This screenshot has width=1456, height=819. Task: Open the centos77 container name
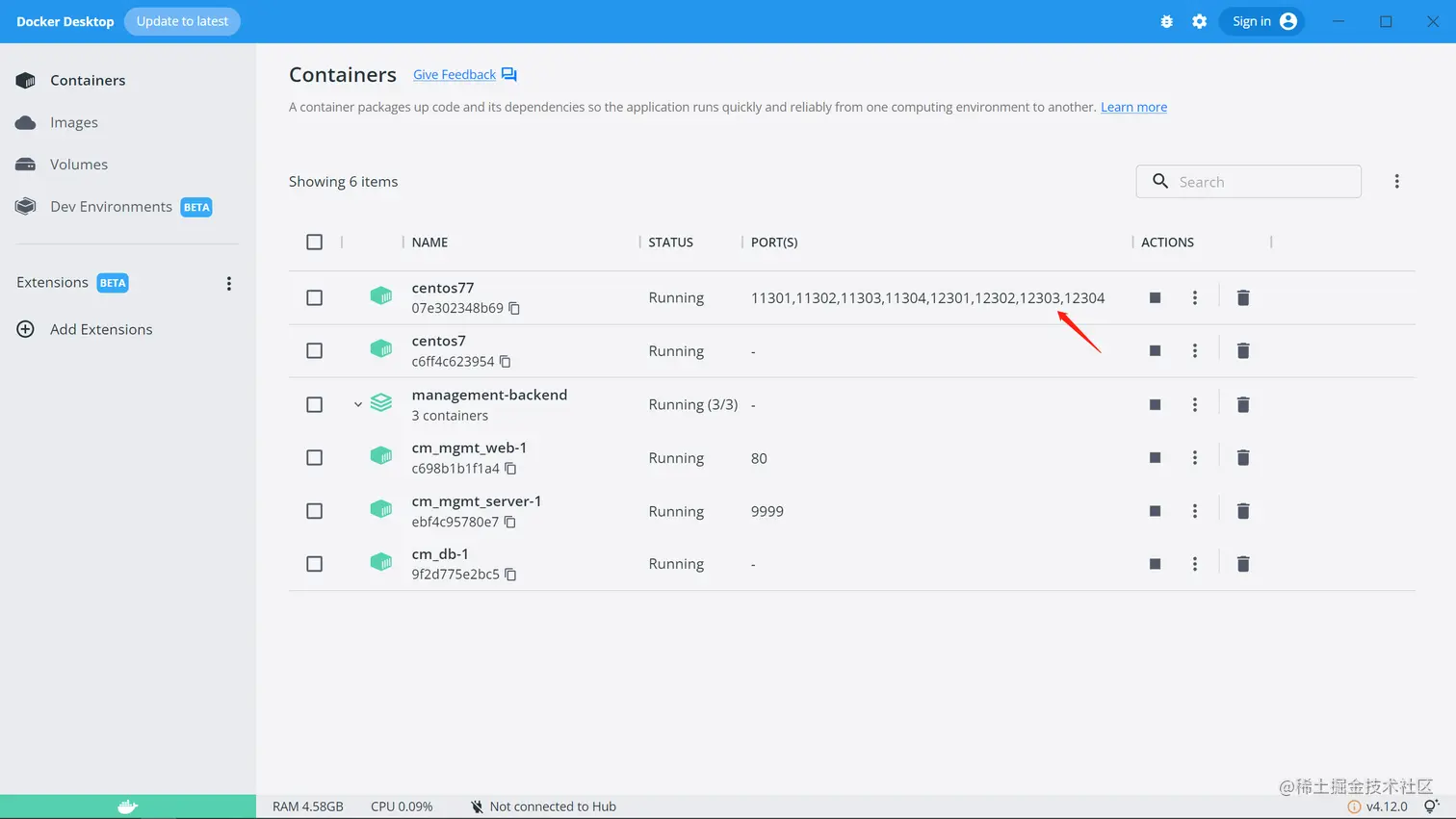pos(443,288)
